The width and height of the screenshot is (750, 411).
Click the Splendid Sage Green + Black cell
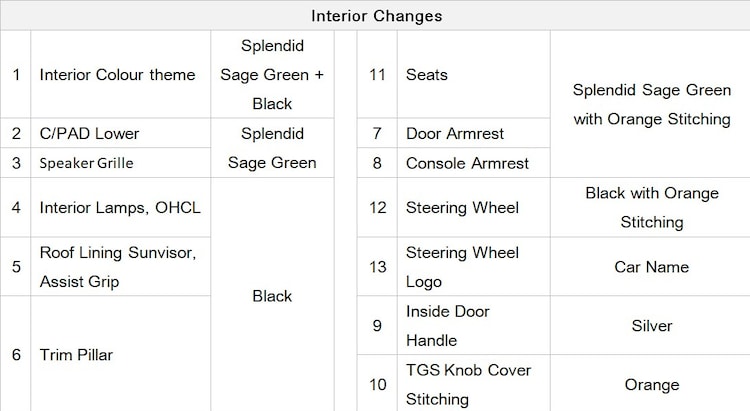point(272,75)
